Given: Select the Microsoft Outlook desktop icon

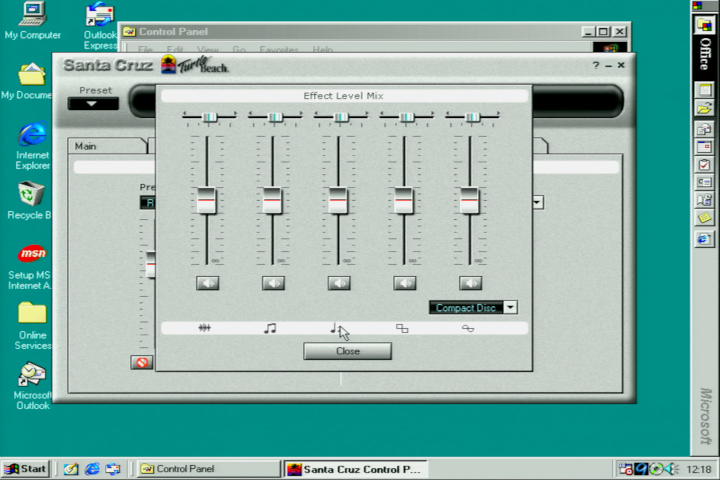Looking at the screenshot, I should point(32,386).
